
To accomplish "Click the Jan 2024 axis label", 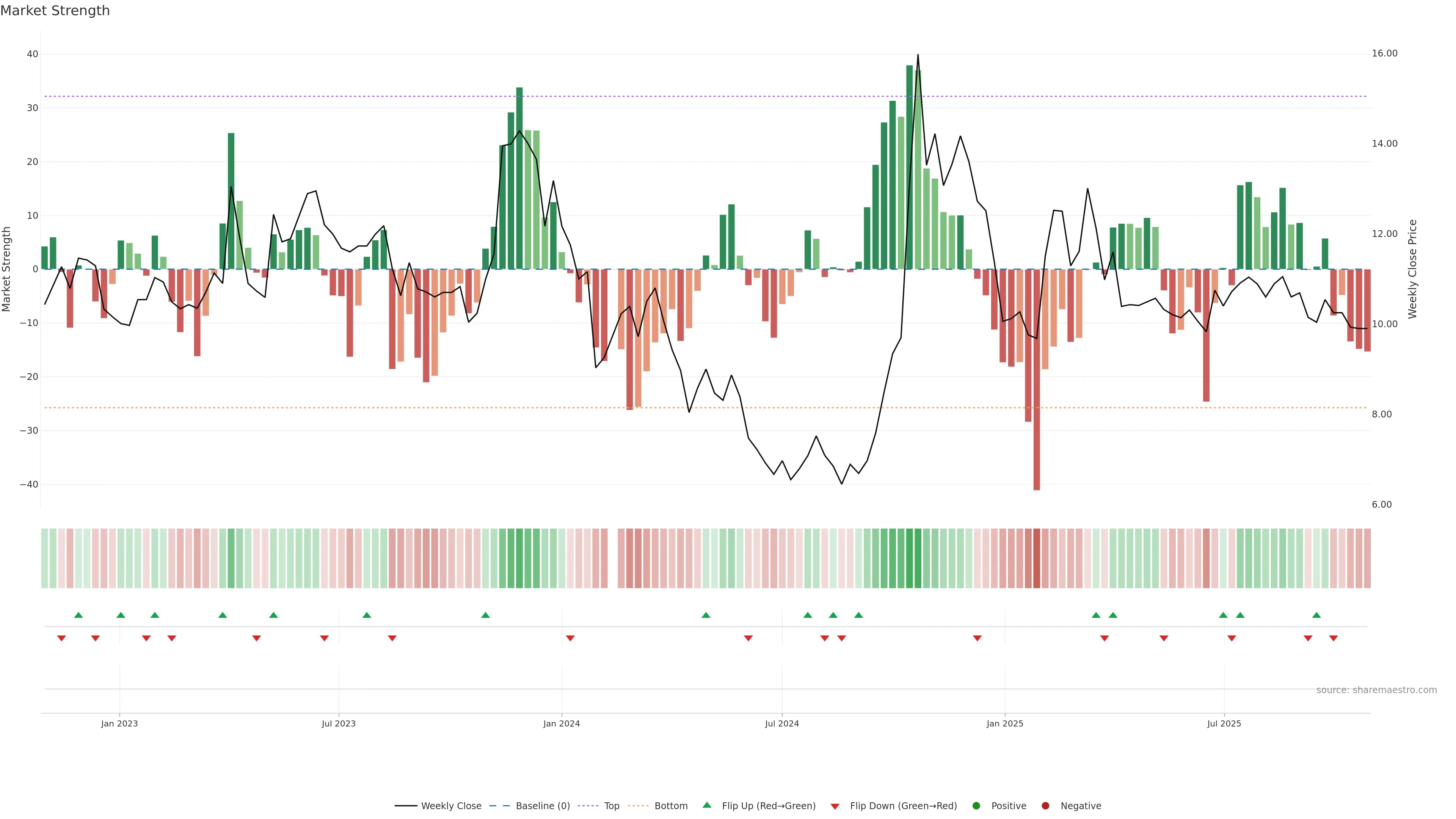I will (x=561, y=723).
